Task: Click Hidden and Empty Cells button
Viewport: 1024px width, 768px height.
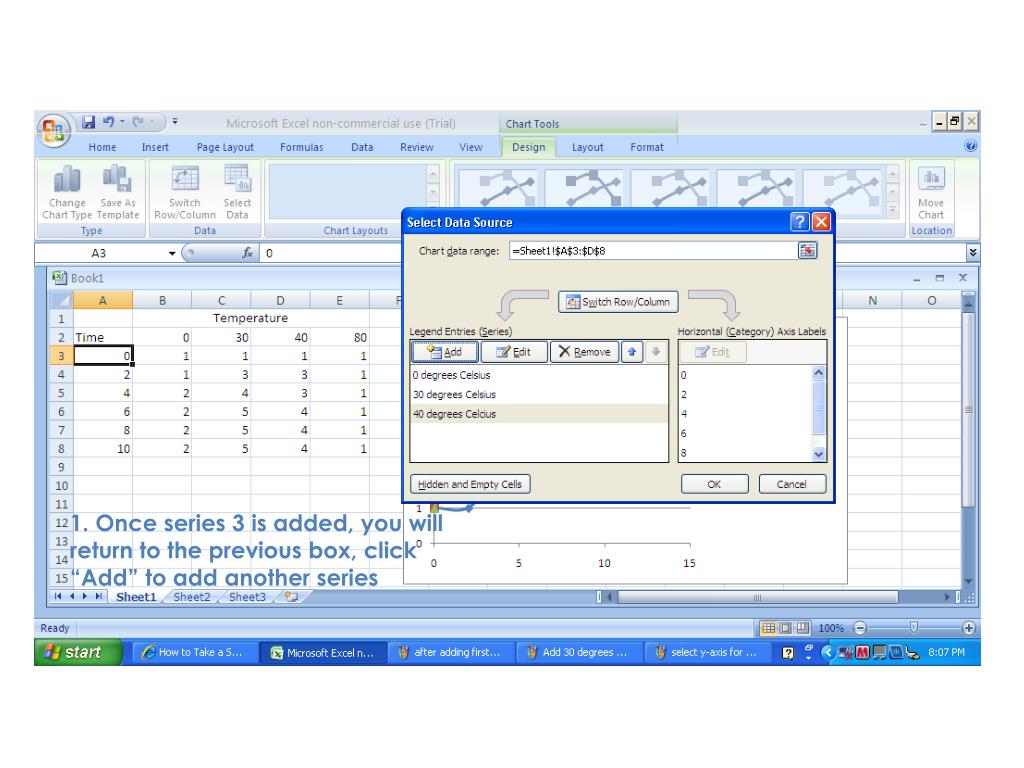Action: 470,485
